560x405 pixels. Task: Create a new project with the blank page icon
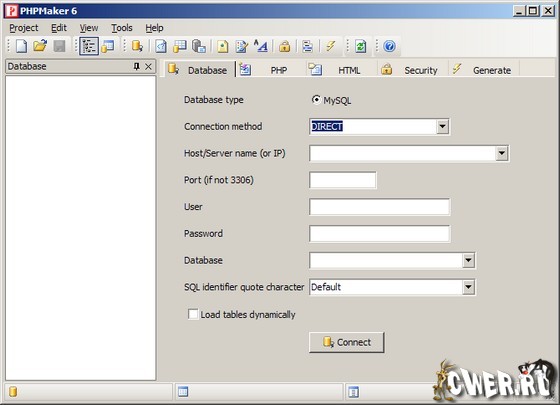(x=21, y=46)
